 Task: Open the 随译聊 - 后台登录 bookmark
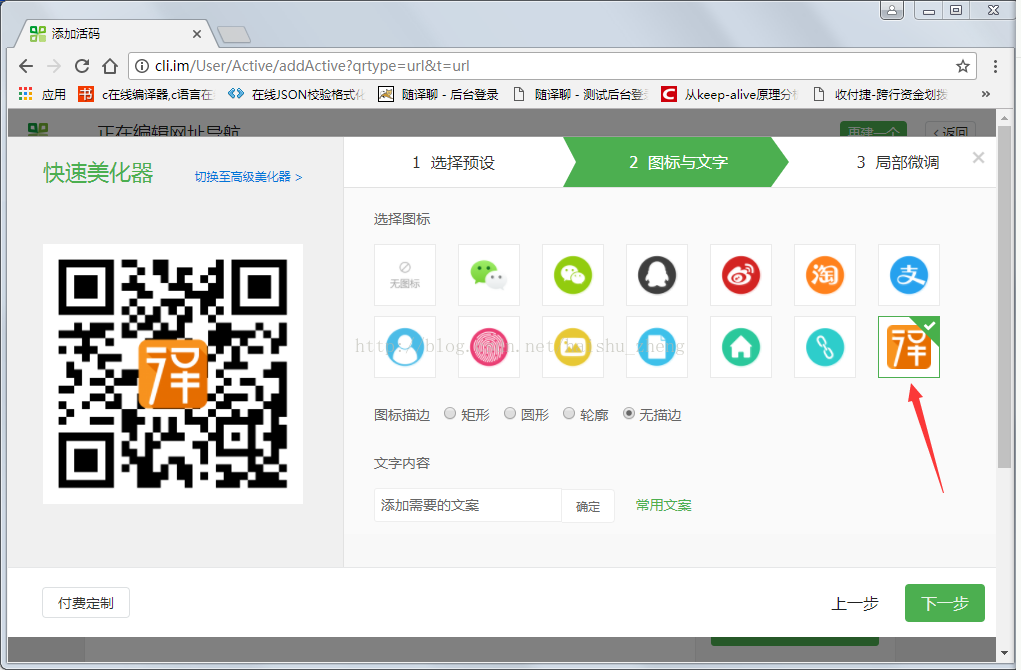(439, 94)
